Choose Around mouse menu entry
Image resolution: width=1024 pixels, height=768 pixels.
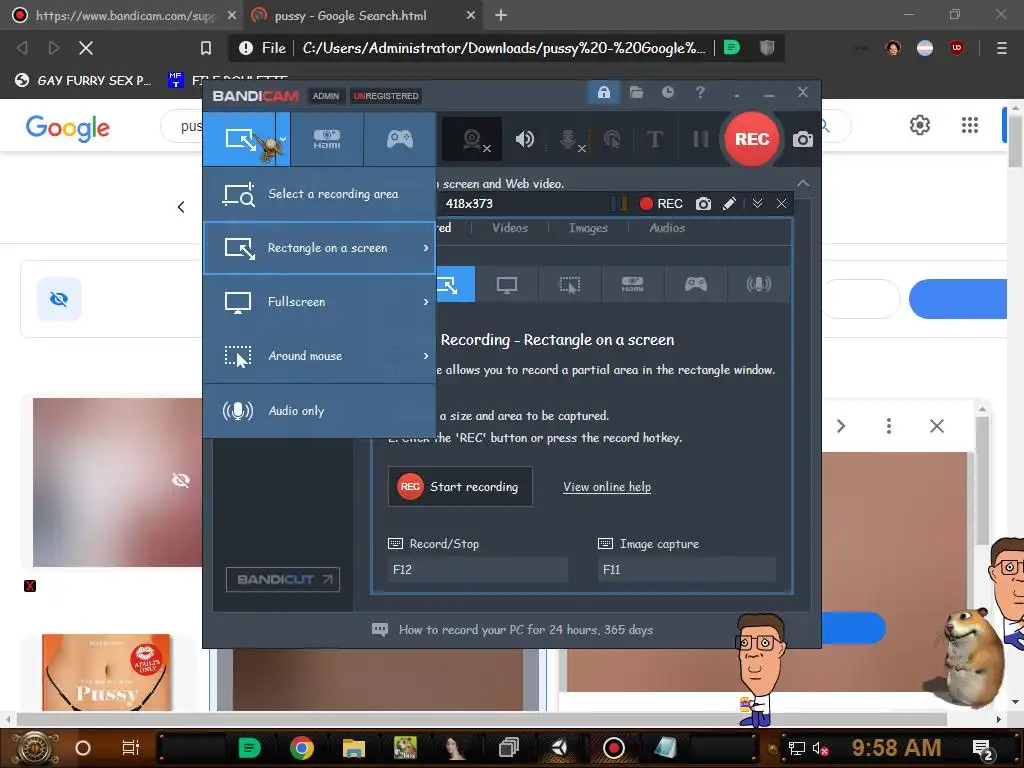tap(319, 356)
